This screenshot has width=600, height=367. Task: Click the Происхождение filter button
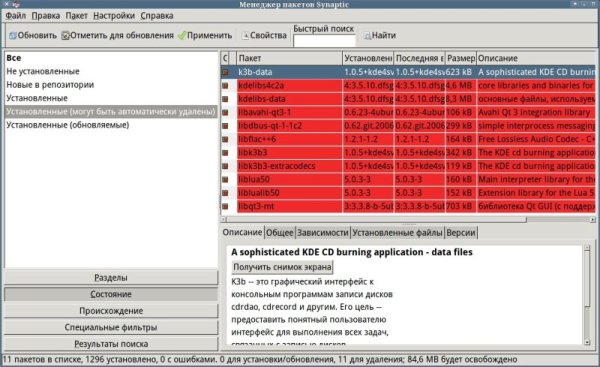(111, 310)
